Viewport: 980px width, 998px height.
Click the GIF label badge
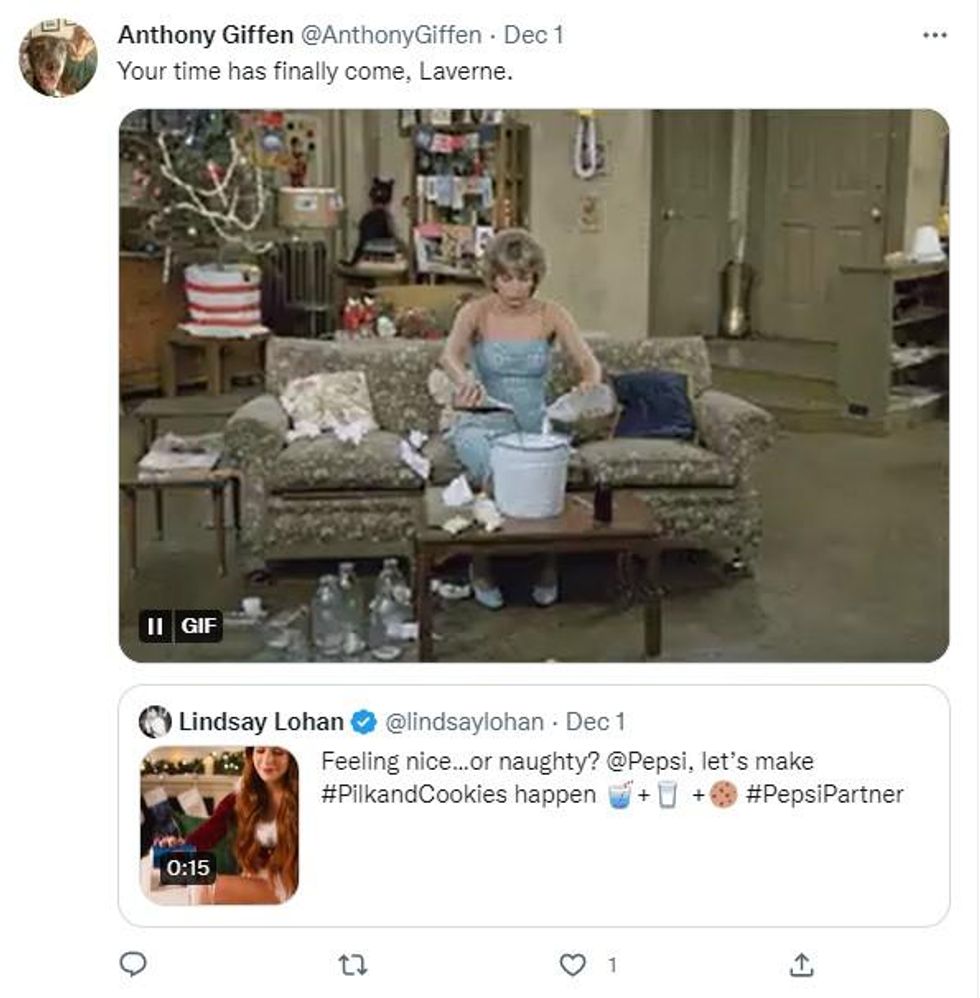[x=198, y=627]
